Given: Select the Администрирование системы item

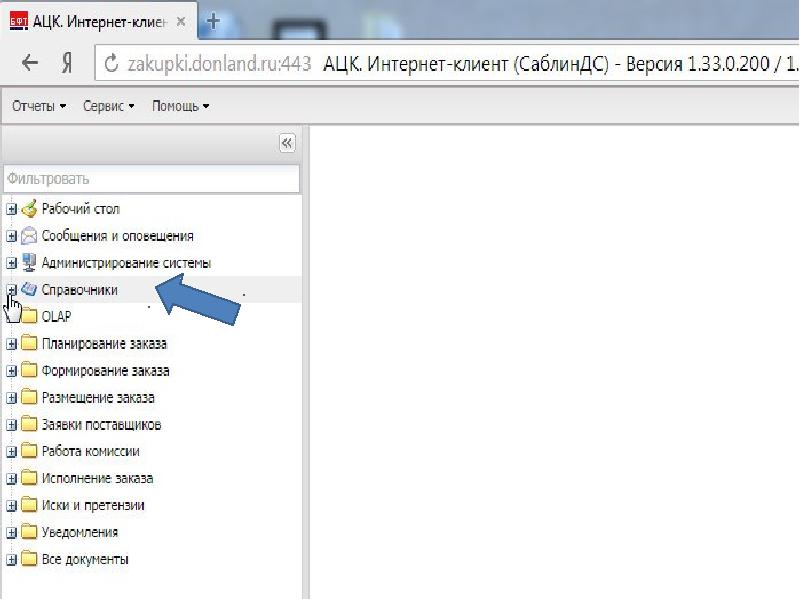Looking at the screenshot, I should [126, 263].
